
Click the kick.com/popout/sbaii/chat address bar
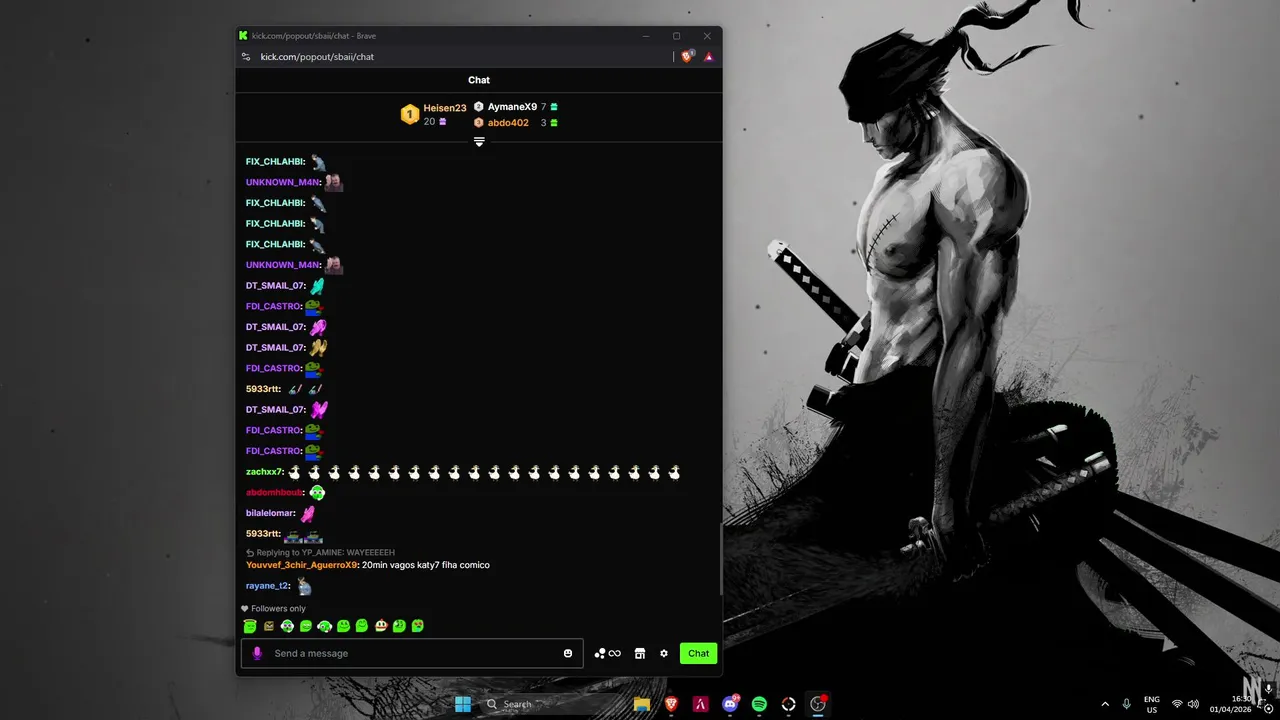click(317, 57)
